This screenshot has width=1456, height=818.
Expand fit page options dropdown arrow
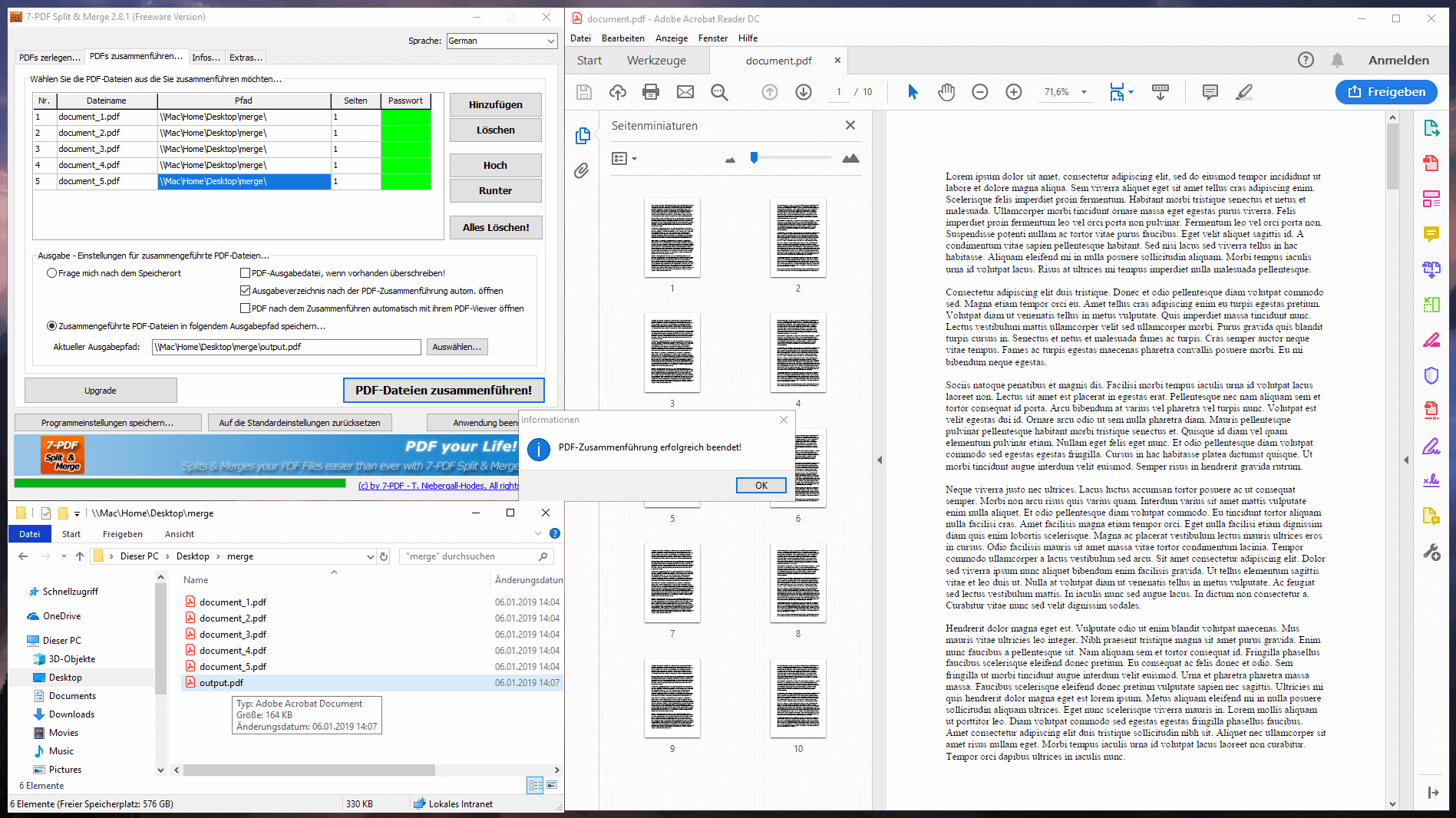coord(1131,92)
